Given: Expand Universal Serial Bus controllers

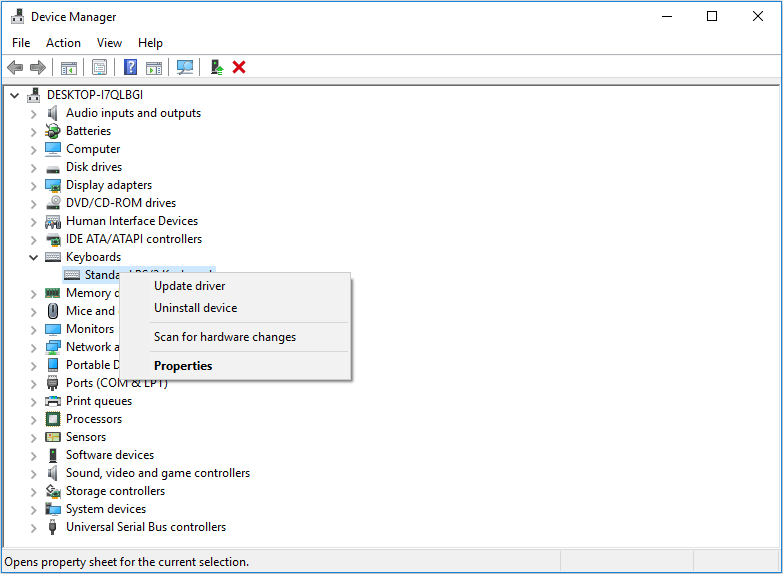Looking at the screenshot, I should [33, 527].
